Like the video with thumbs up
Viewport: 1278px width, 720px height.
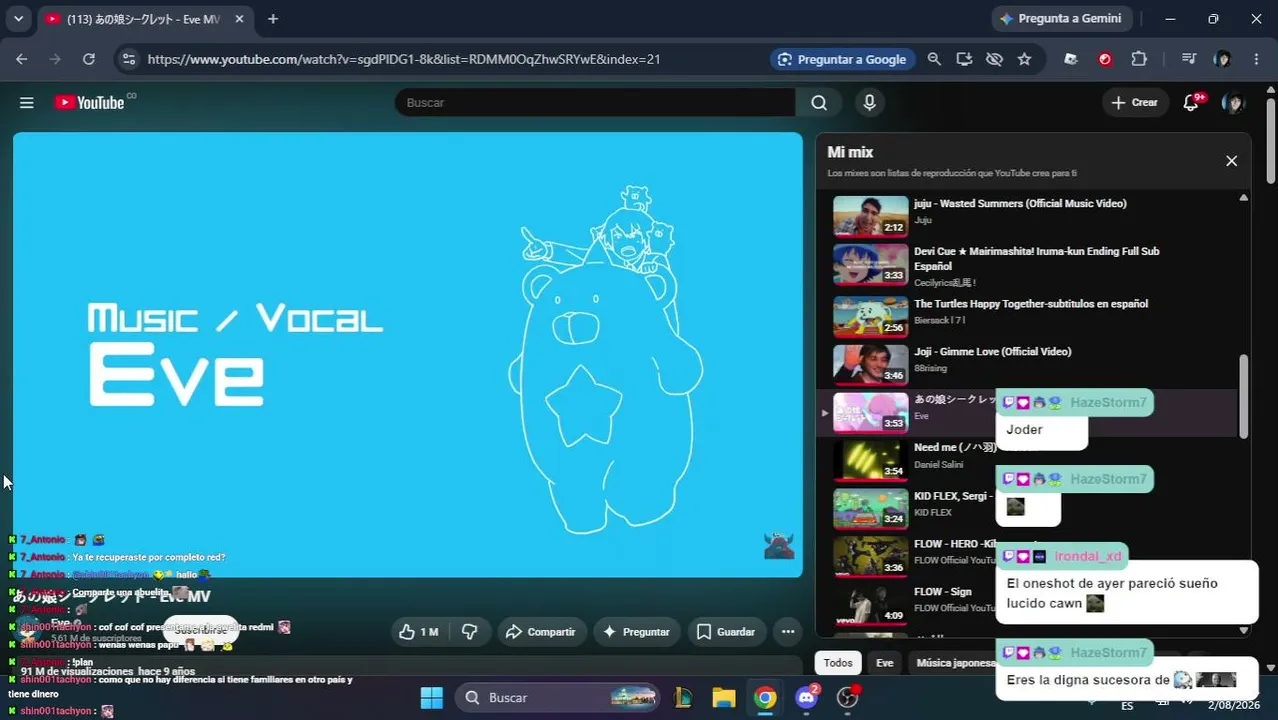pyautogui.click(x=419, y=632)
